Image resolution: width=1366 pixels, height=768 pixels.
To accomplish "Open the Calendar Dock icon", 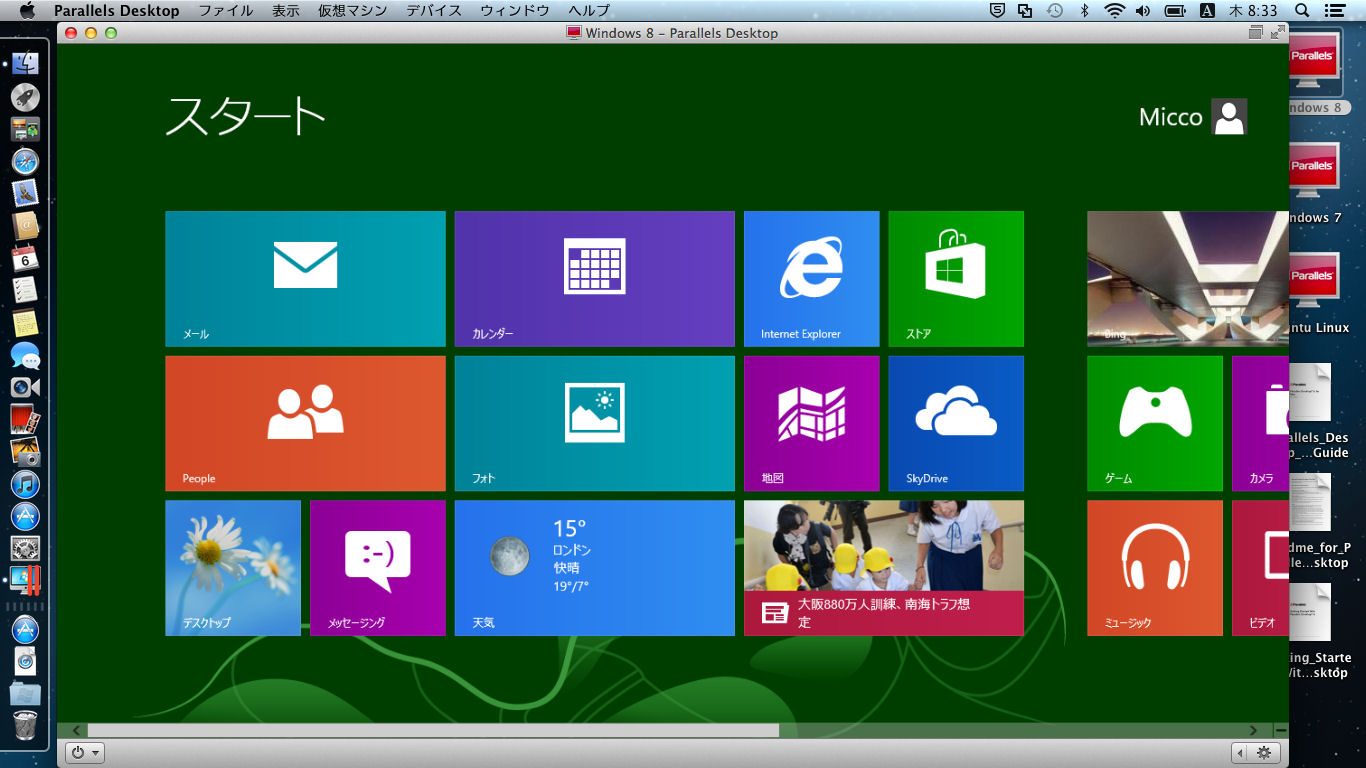I will point(25,258).
